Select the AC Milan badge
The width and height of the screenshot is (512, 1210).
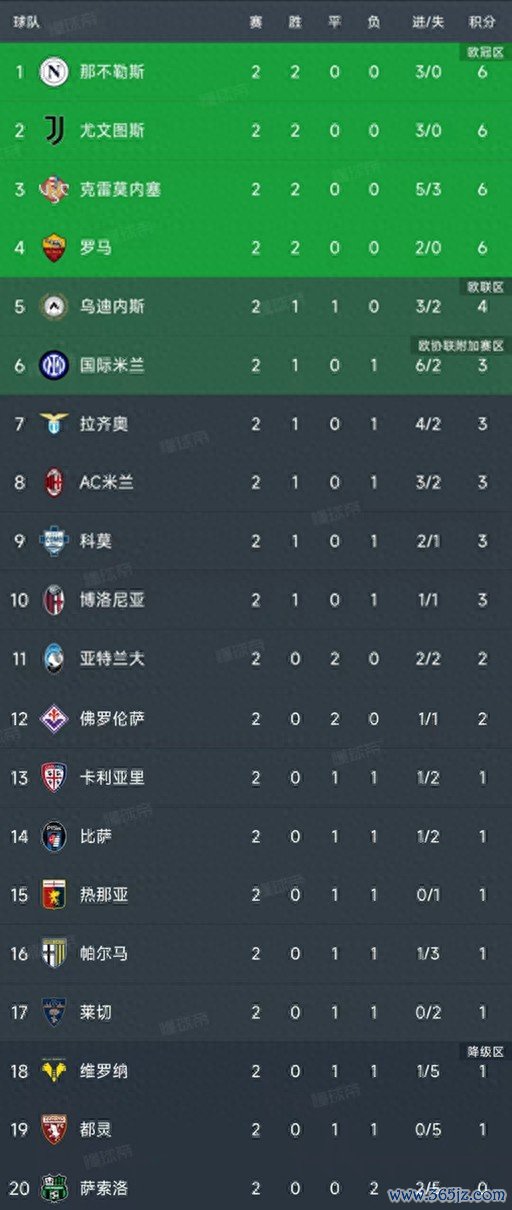[x=53, y=483]
